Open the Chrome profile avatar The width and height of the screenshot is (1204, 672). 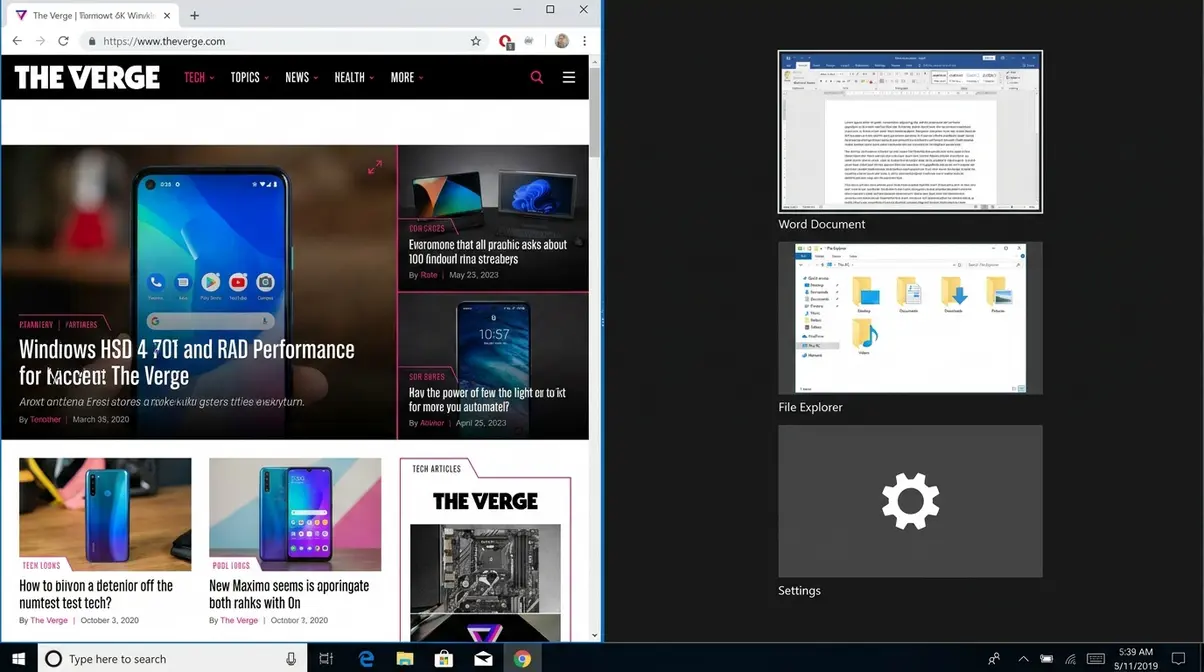562,41
